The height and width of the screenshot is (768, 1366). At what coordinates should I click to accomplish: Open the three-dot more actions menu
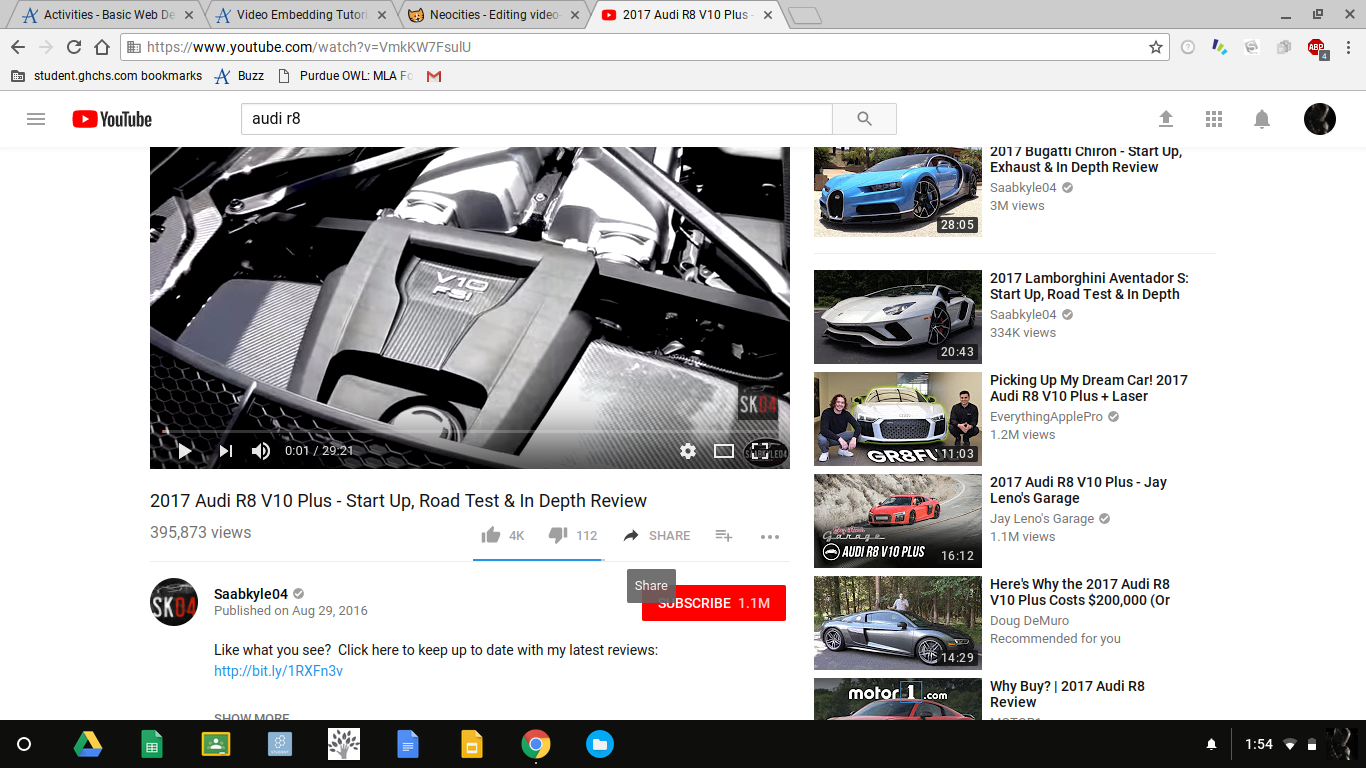[769, 537]
